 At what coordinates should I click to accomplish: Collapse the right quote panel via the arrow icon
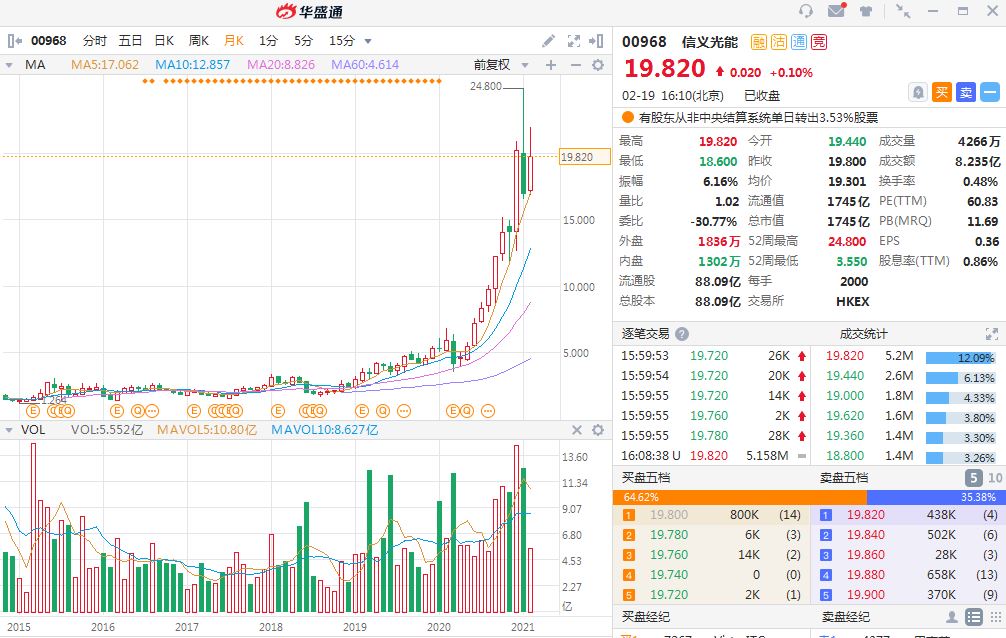tap(596, 41)
